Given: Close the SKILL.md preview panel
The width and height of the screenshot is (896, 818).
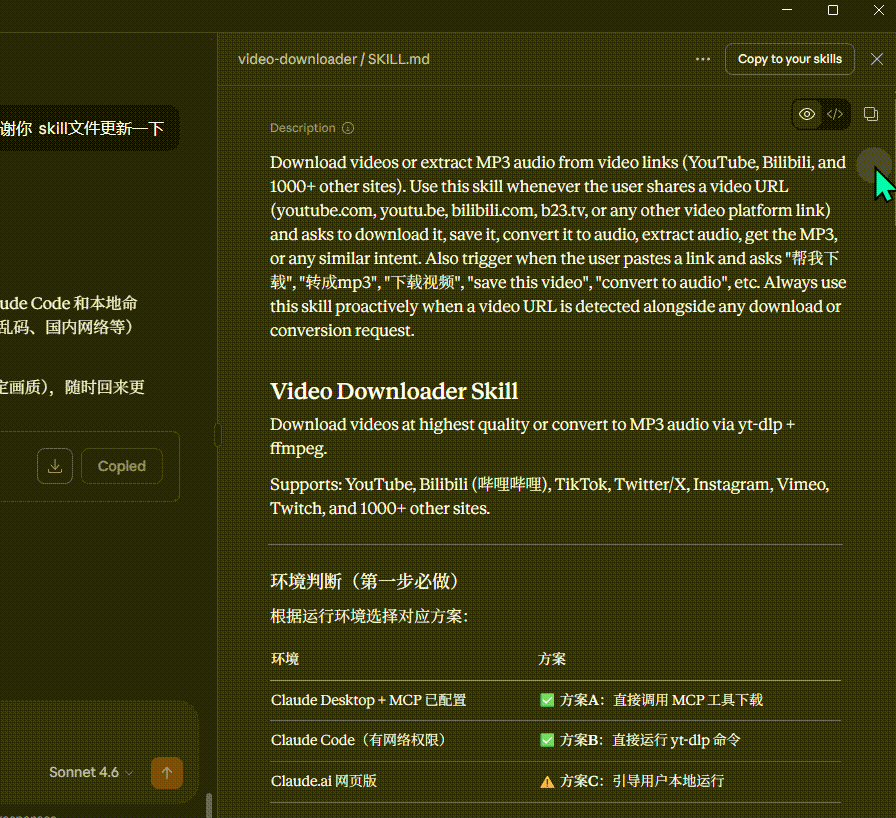Looking at the screenshot, I should tap(877, 59).
